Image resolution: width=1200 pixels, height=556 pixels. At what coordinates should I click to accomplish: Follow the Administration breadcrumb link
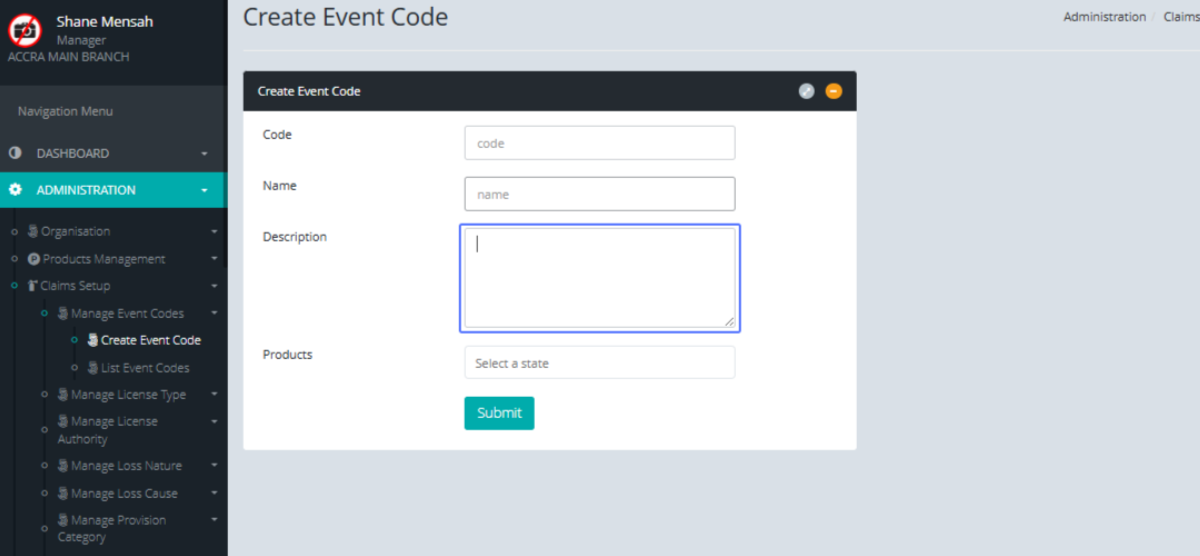click(x=1104, y=17)
